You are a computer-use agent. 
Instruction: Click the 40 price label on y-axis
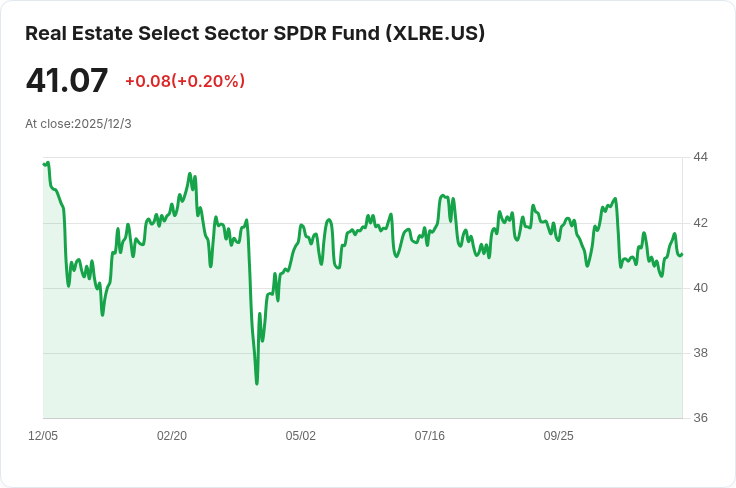coord(700,288)
